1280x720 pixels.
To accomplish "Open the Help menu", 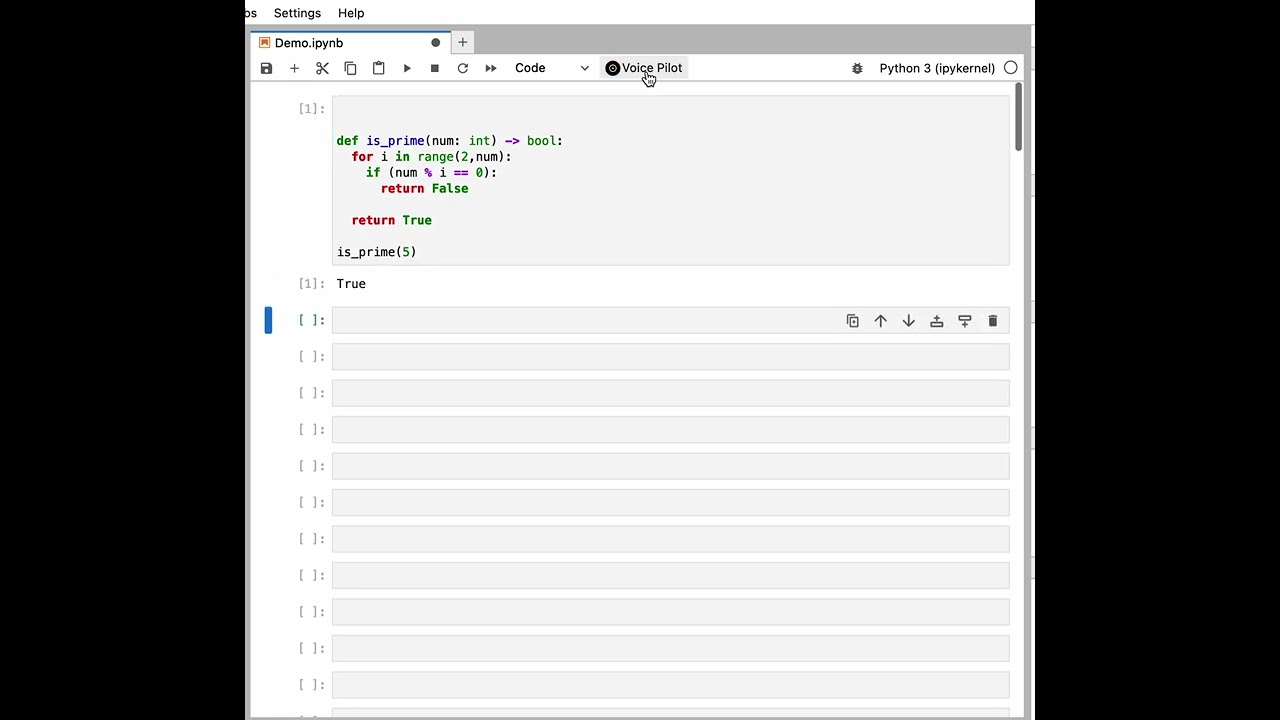I will 351,13.
